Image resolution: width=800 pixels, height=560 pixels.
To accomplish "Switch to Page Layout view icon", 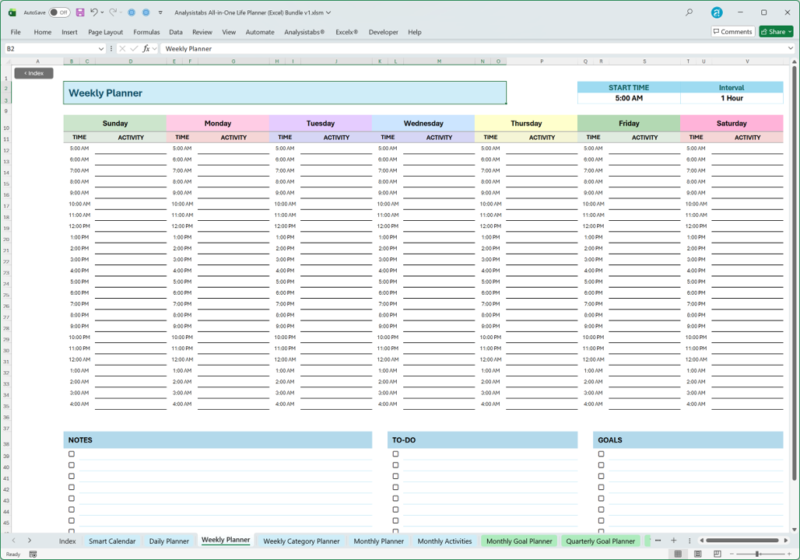I will pyautogui.click(x=698, y=554).
